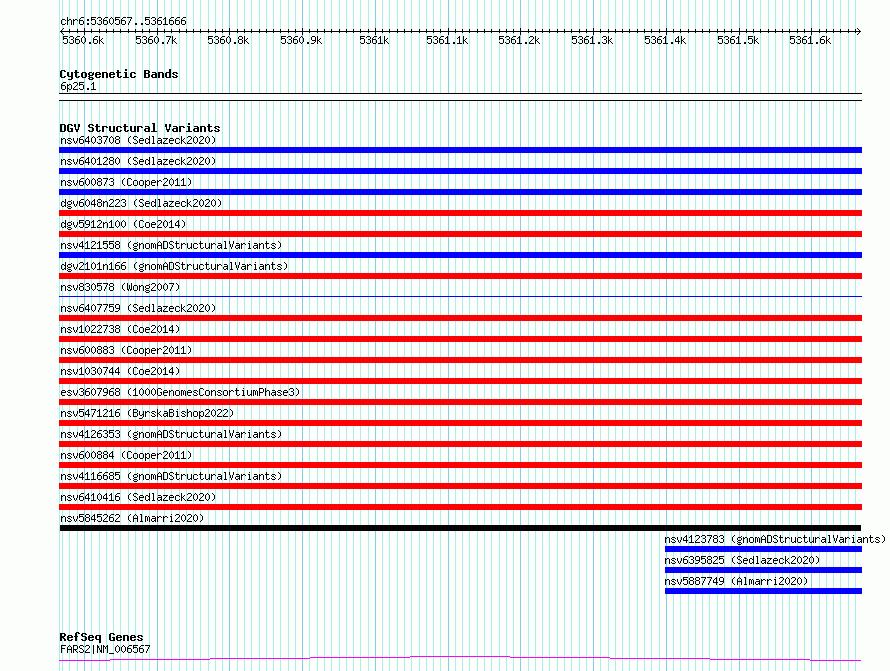Click nsv5887749 (Almarri2020) label
Image resolution: width=890 pixels, height=671 pixels.
click(x=736, y=581)
